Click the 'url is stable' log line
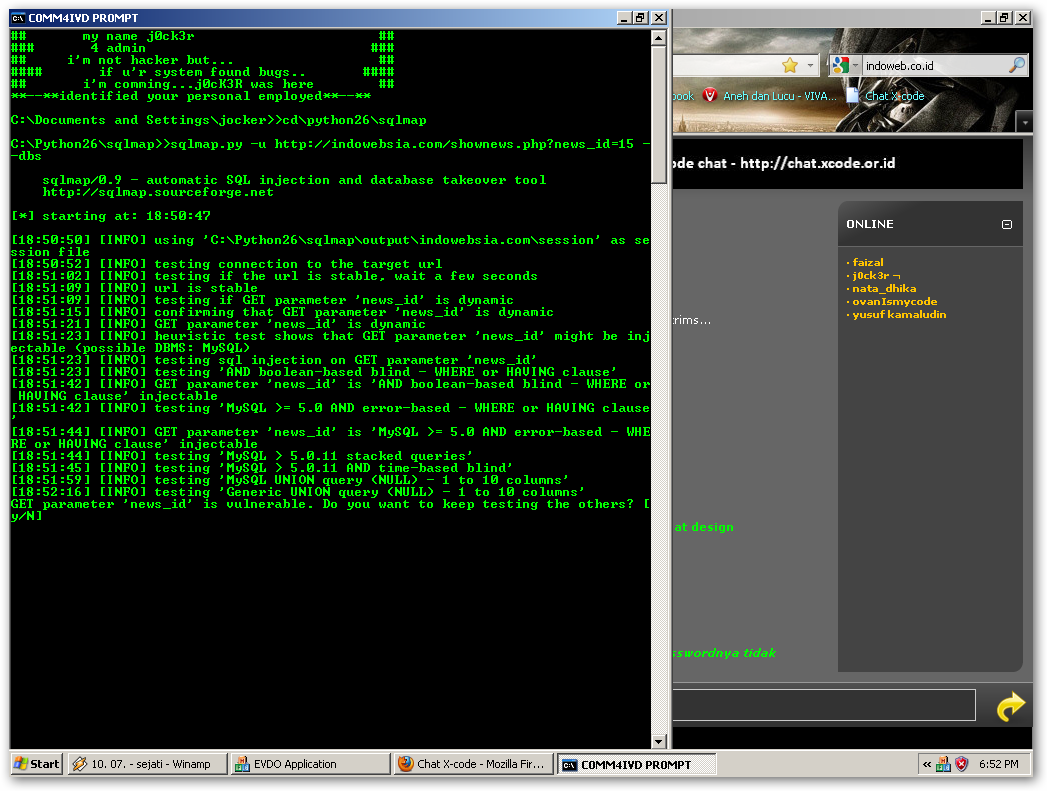 pyautogui.click(x=134, y=288)
